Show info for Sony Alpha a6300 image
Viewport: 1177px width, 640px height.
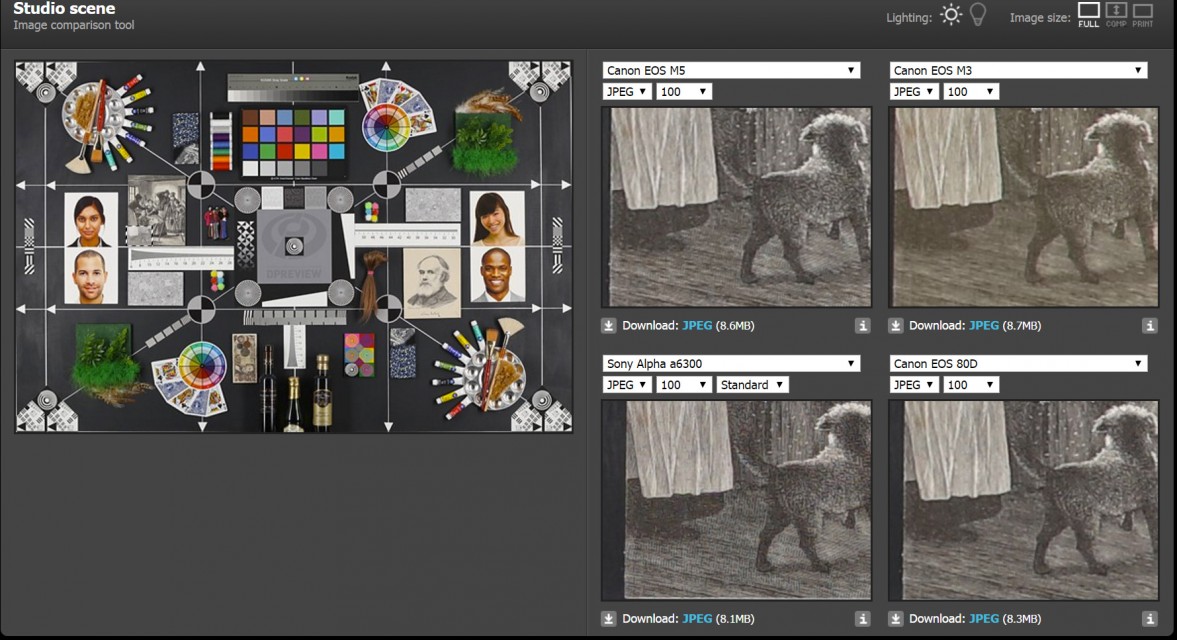click(x=862, y=619)
